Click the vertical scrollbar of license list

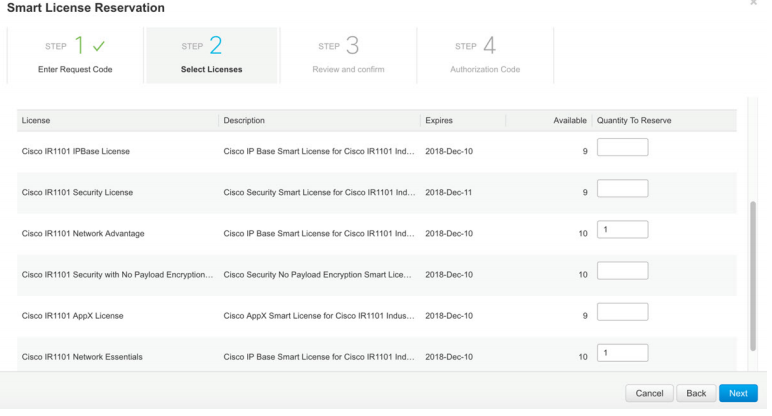coord(752,276)
